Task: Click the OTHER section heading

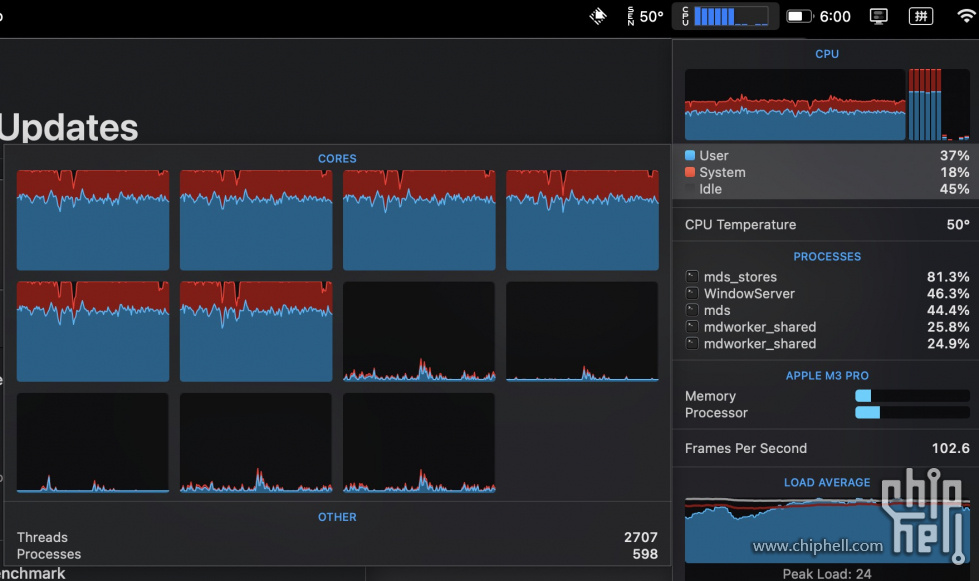Action: click(337, 517)
